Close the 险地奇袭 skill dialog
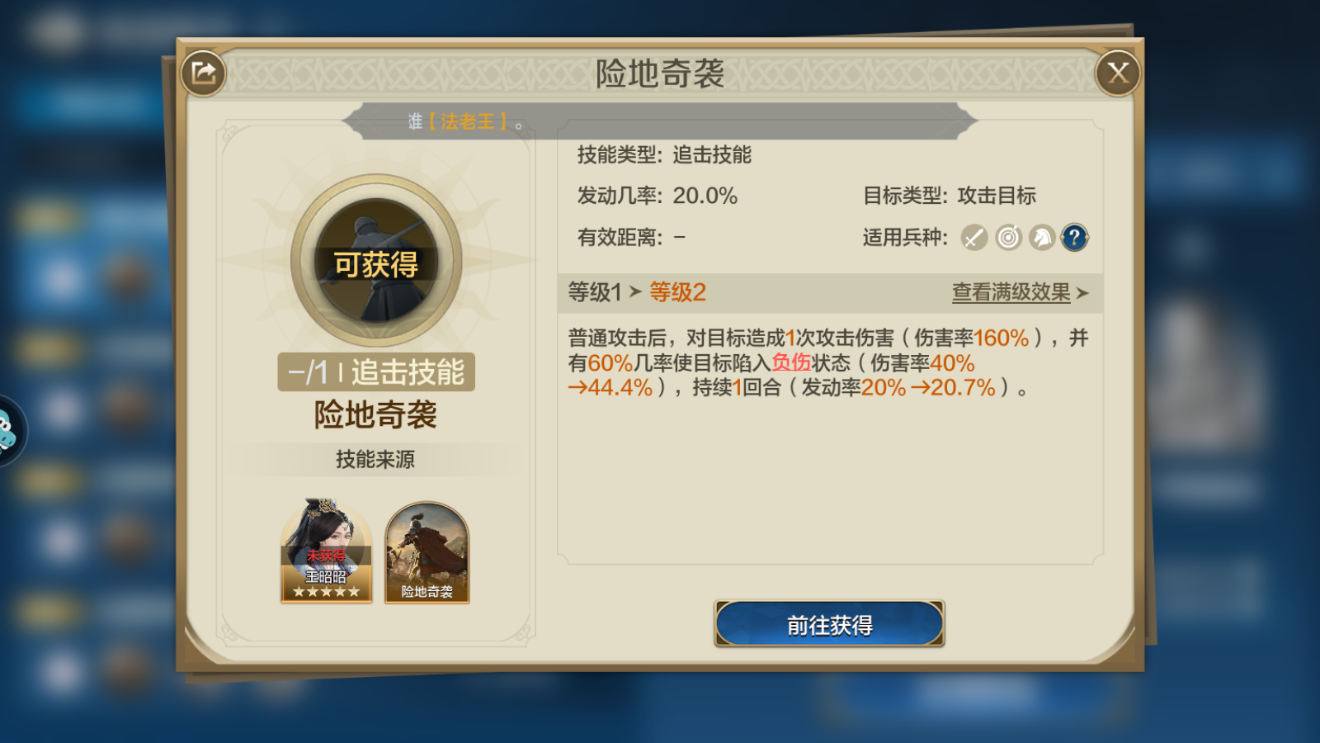Image resolution: width=1320 pixels, height=743 pixels. tap(1117, 73)
